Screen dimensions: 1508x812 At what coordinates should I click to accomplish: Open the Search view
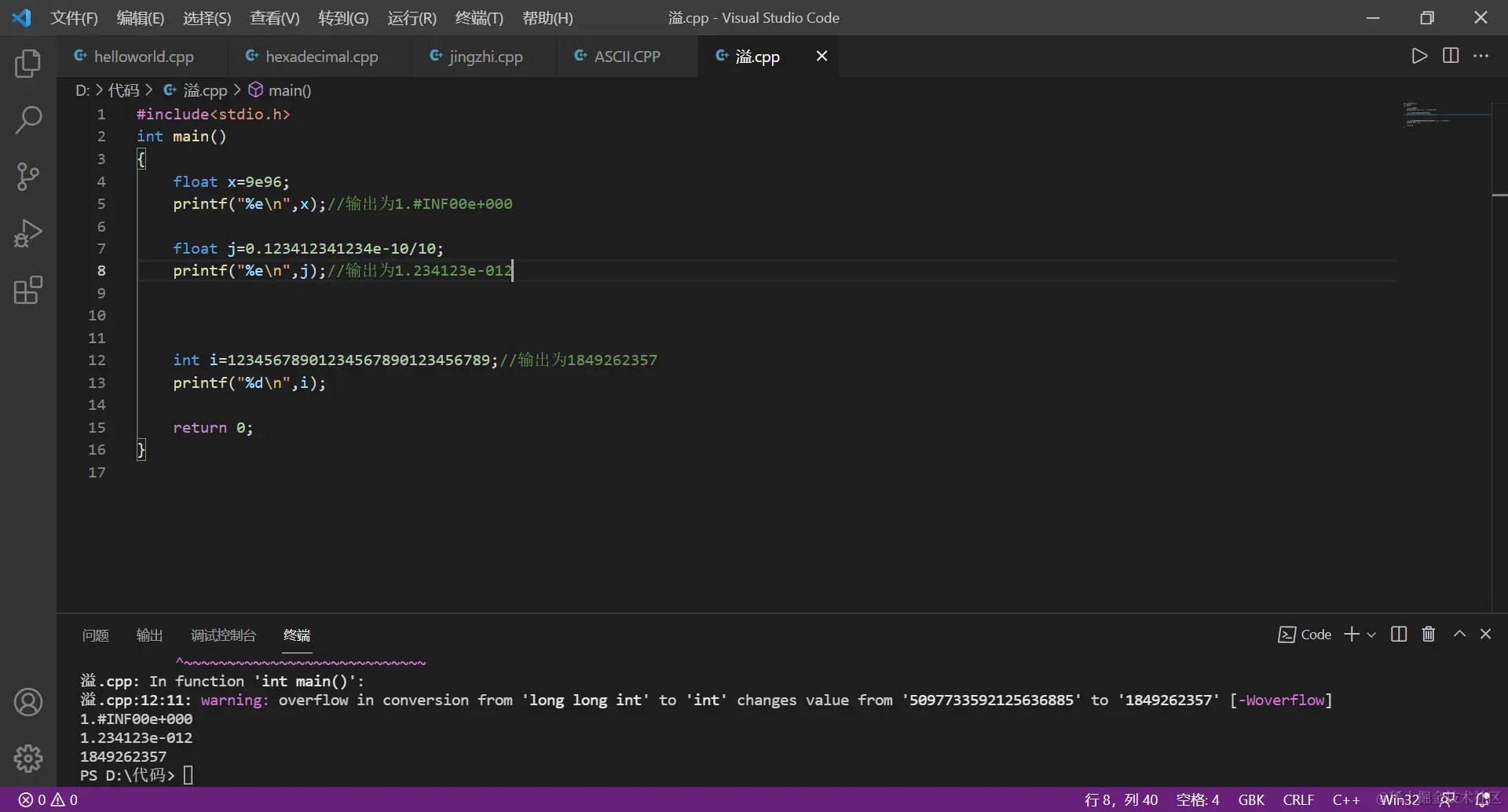pos(28,120)
